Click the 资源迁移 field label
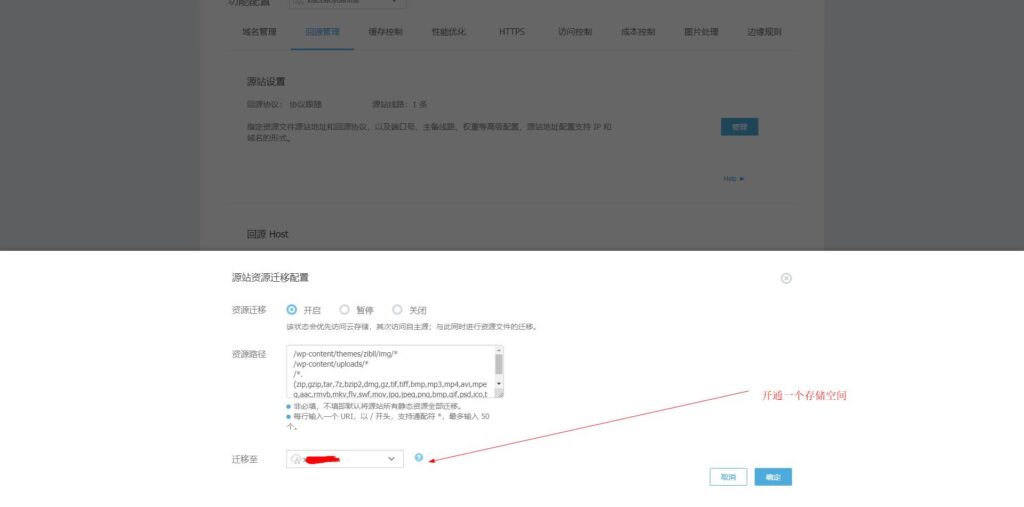Viewport: 1024px width, 507px height. pos(249,310)
